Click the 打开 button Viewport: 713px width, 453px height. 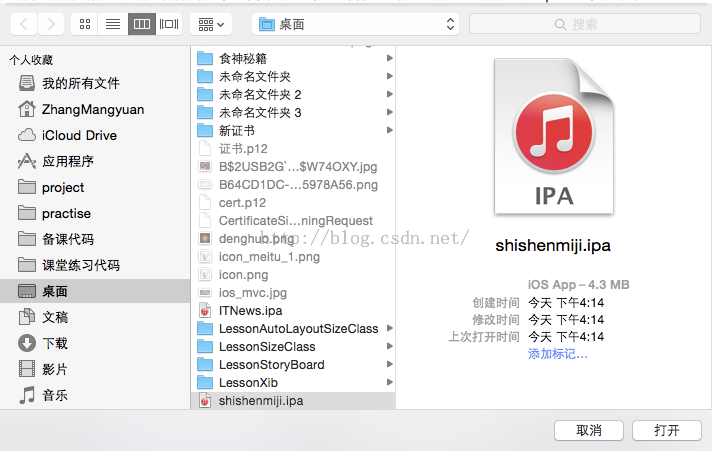(667, 430)
